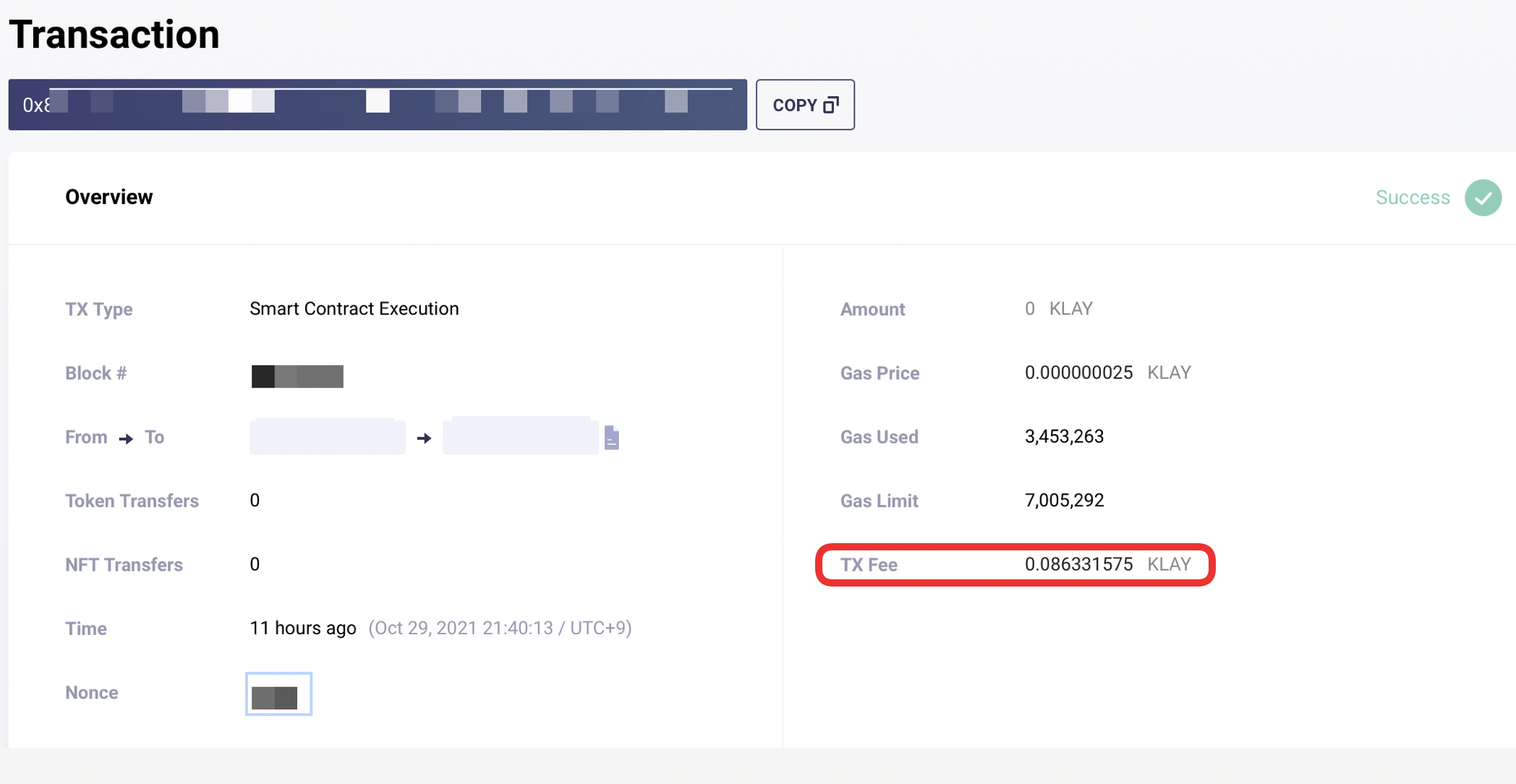Open the To contract address link

[x=520, y=437]
